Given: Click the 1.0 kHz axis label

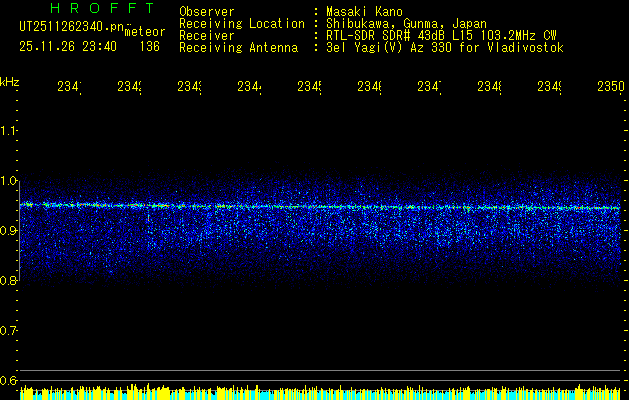Looking at the screenshot, I should pos(8,181).
